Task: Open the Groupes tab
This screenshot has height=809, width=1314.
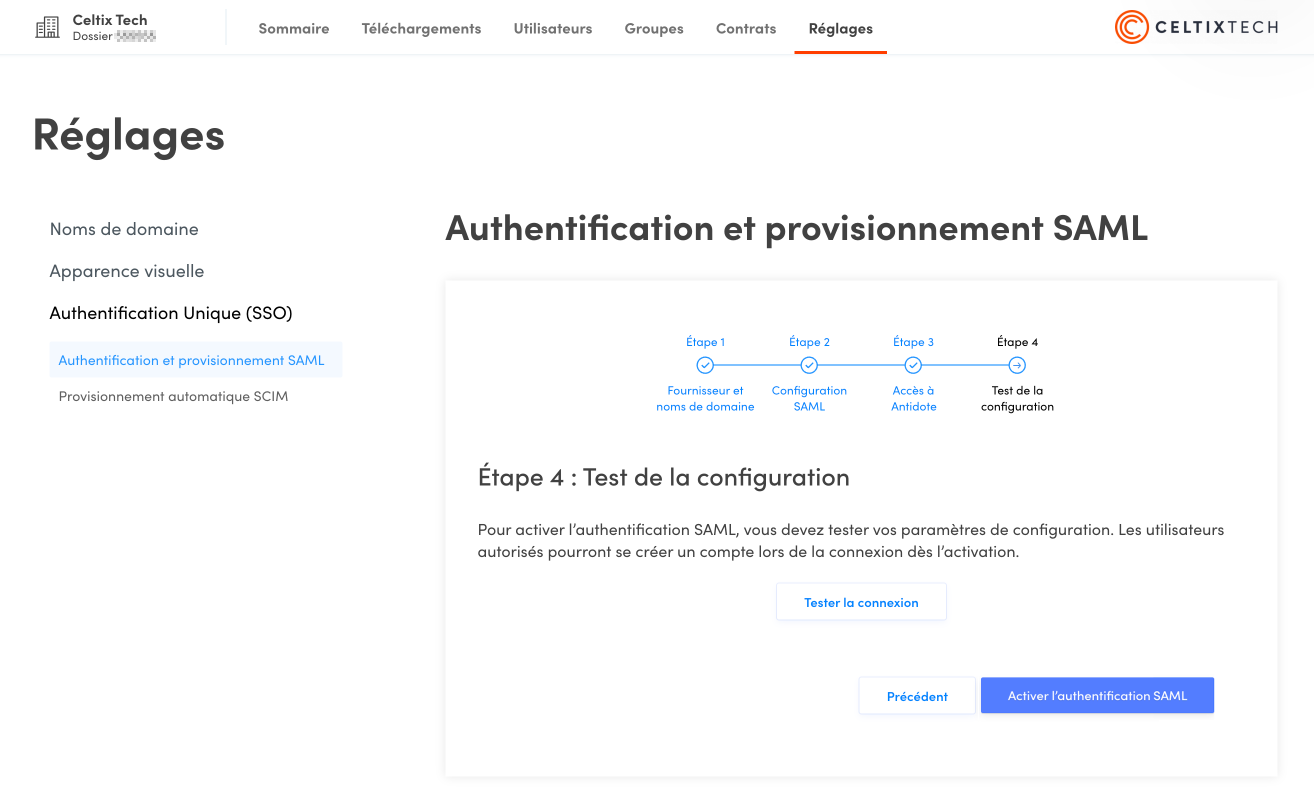Action: click(x=654, y=29)
